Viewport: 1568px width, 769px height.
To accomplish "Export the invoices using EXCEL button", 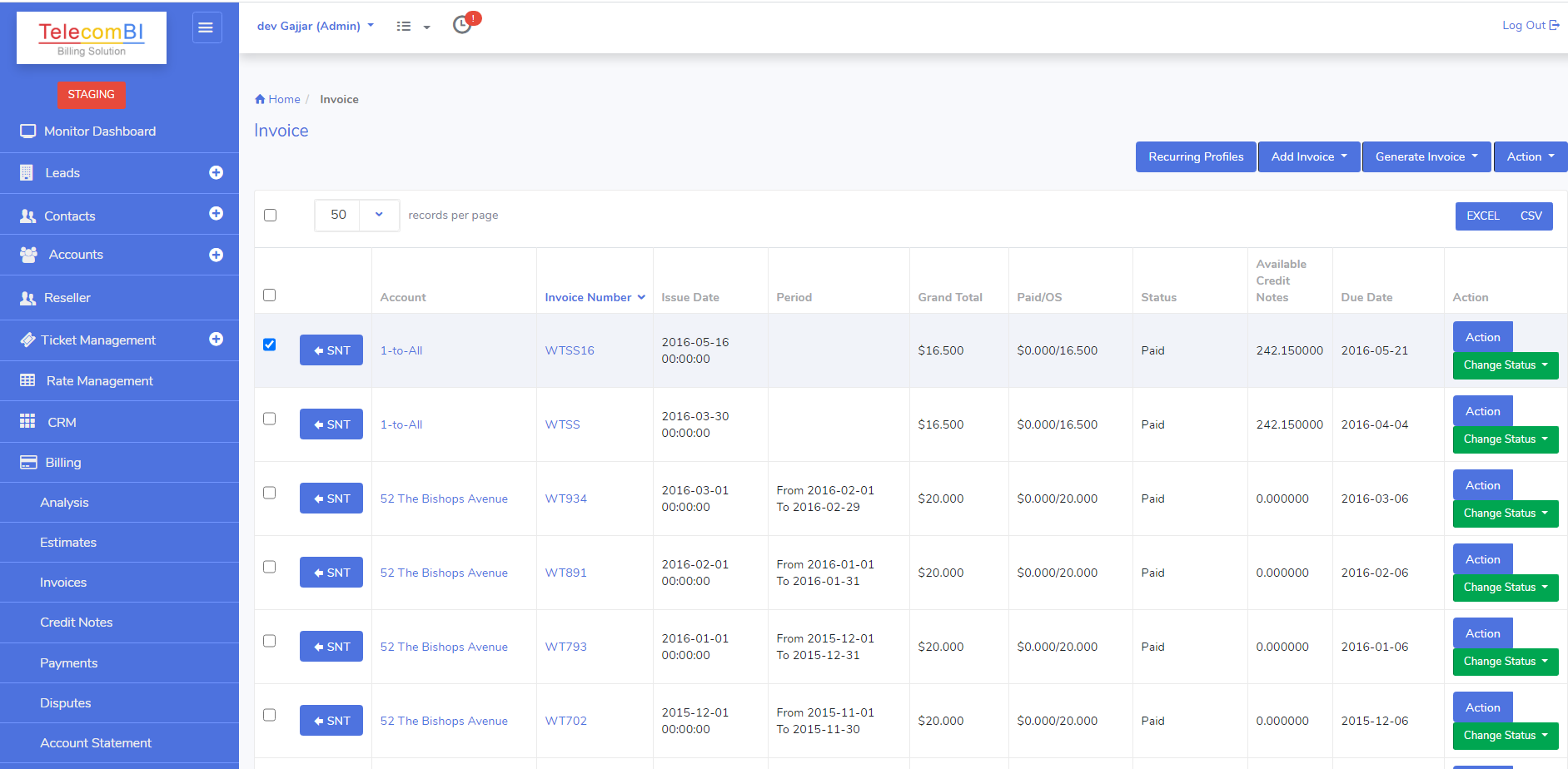I will [x=1482, y=216].
